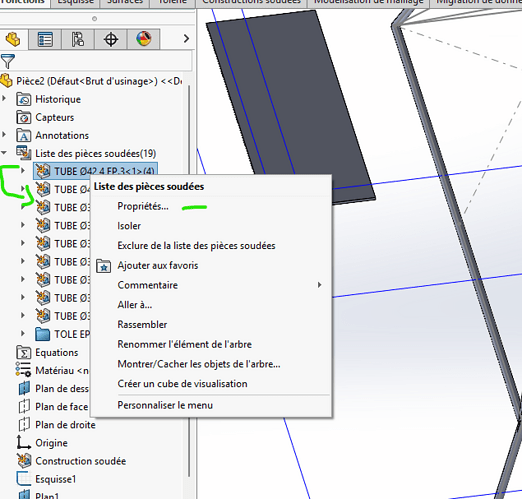Choose Rassembler in the context menu
This screenshot has width=522, height=499.
pos(142,324)
